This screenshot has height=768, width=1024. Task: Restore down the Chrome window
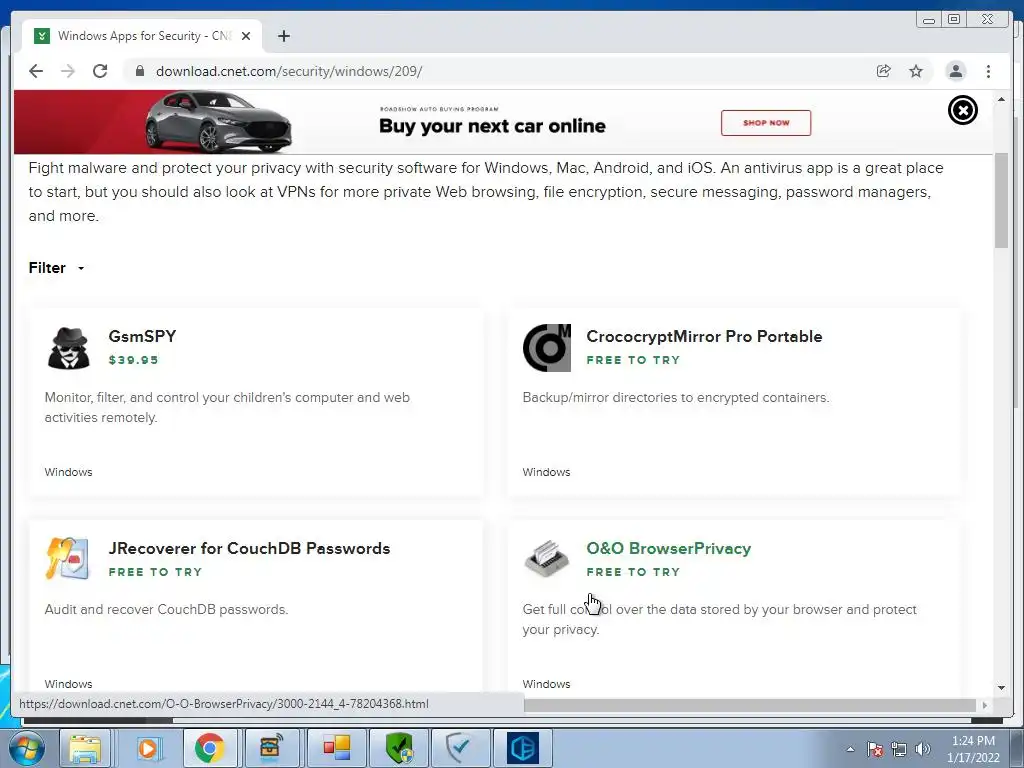[x=954, y=20]
